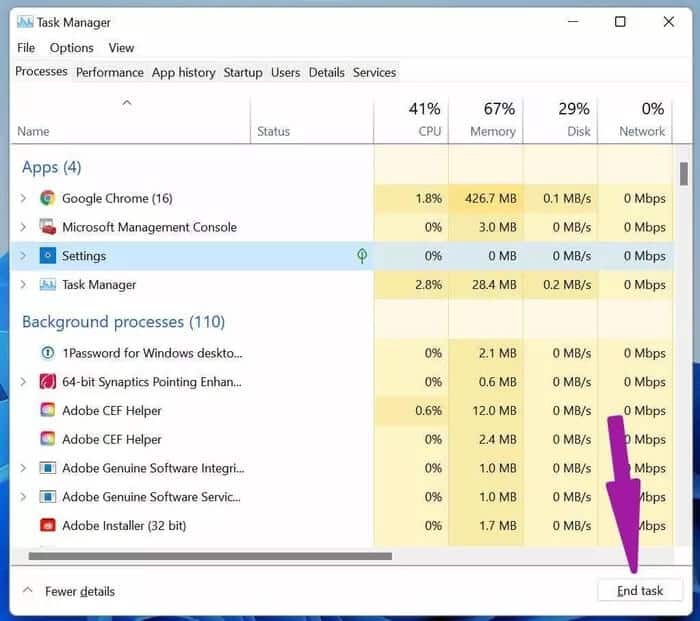Click the Apps (4) group heading
This screenshot has height=621, width=700.
pyautogui.click(x=51, y=167)
